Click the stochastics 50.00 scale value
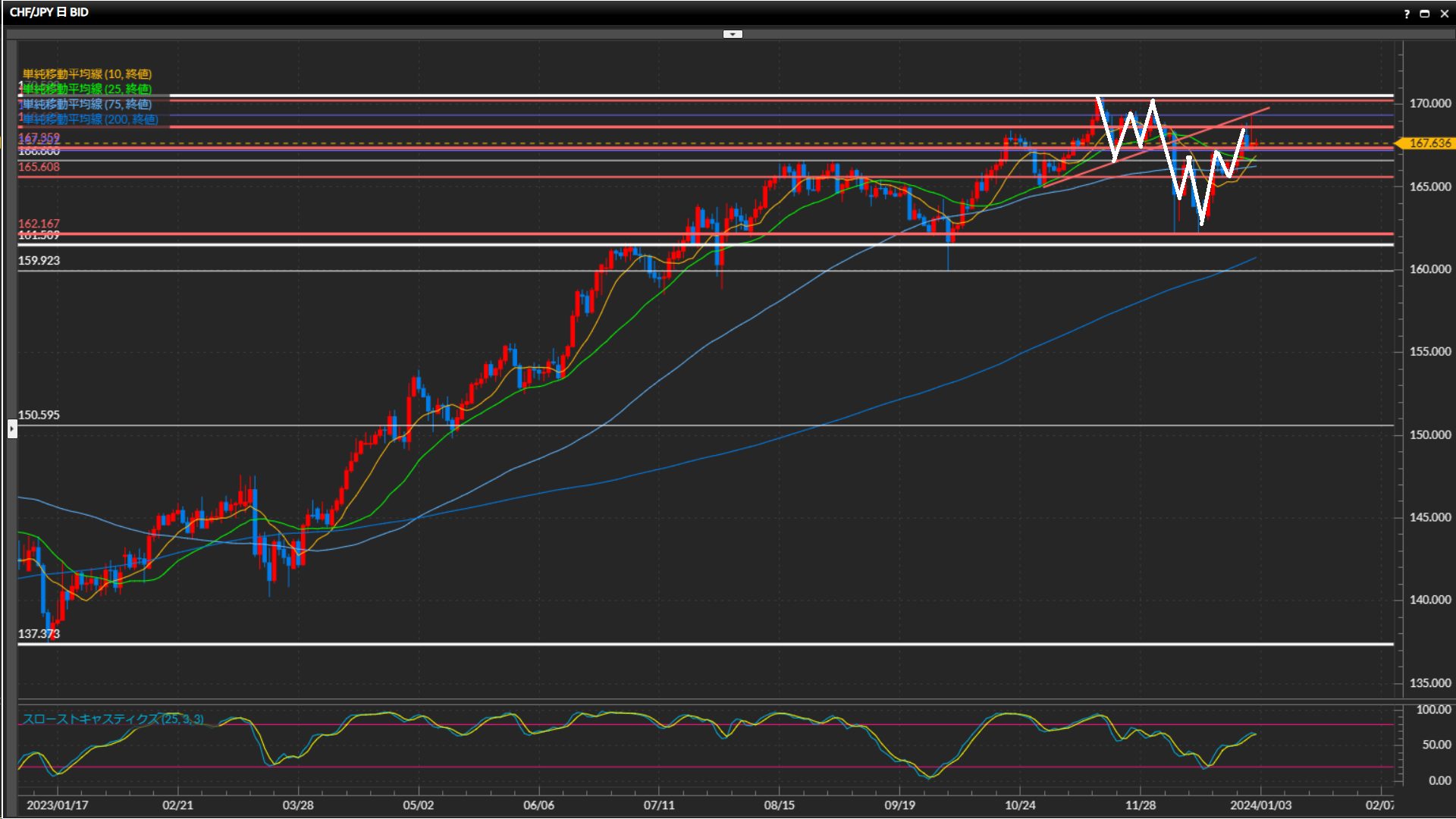The width and height of the screenshot is (1456, 819). pyautogui.click(x=1436, y=745)
